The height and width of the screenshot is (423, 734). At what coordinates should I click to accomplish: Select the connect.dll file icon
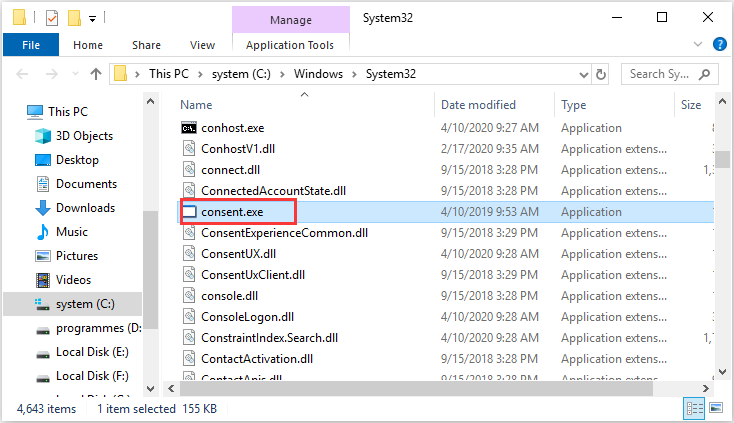click(x=189, y=170)
